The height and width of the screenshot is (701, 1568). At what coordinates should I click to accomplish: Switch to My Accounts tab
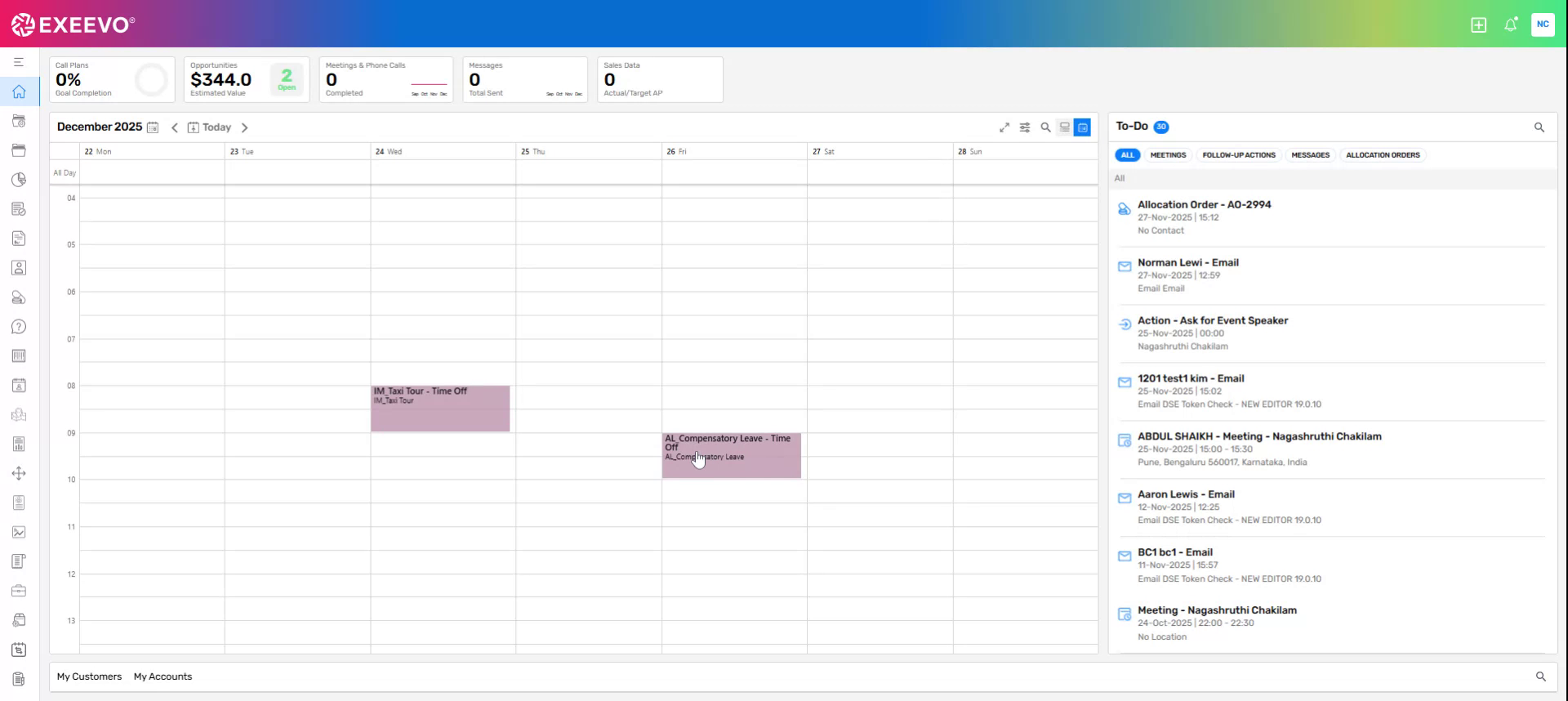pyautogui.click(x=163, y=676)
